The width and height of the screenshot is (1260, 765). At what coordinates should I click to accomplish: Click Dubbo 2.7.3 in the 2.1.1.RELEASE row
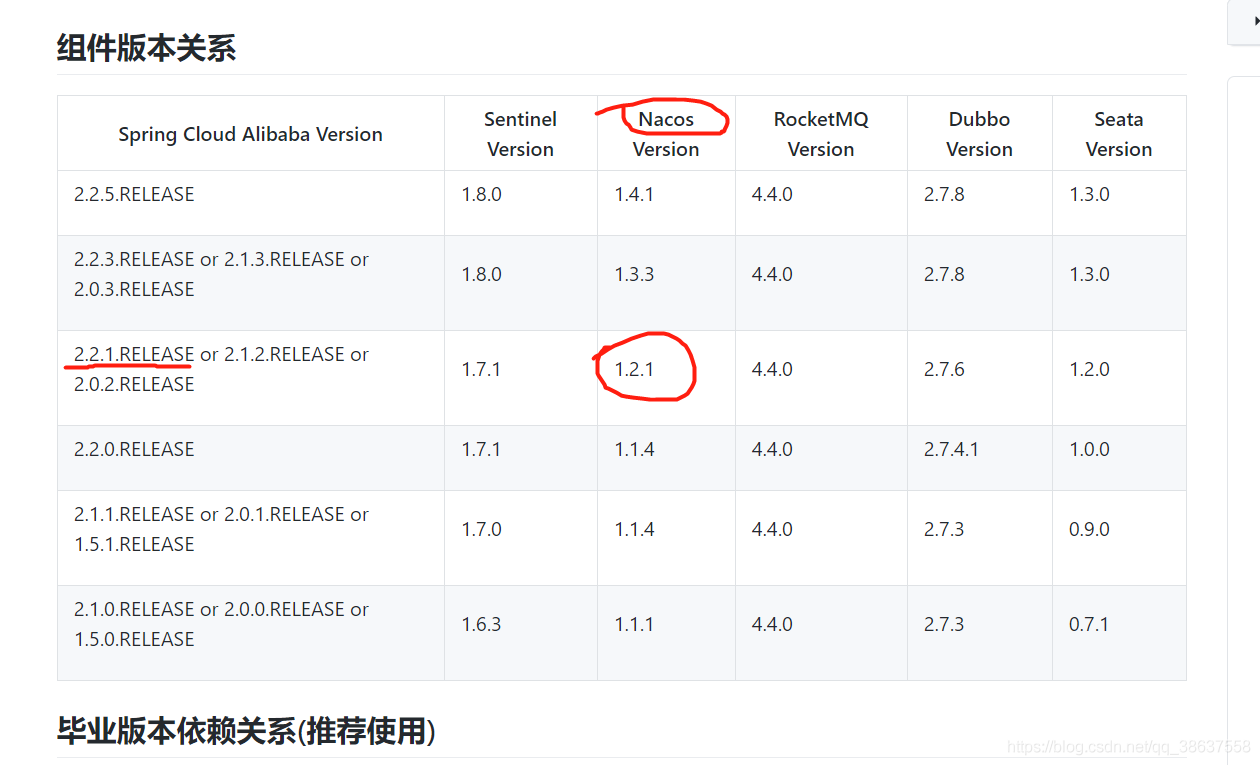(x=980, y=538)
